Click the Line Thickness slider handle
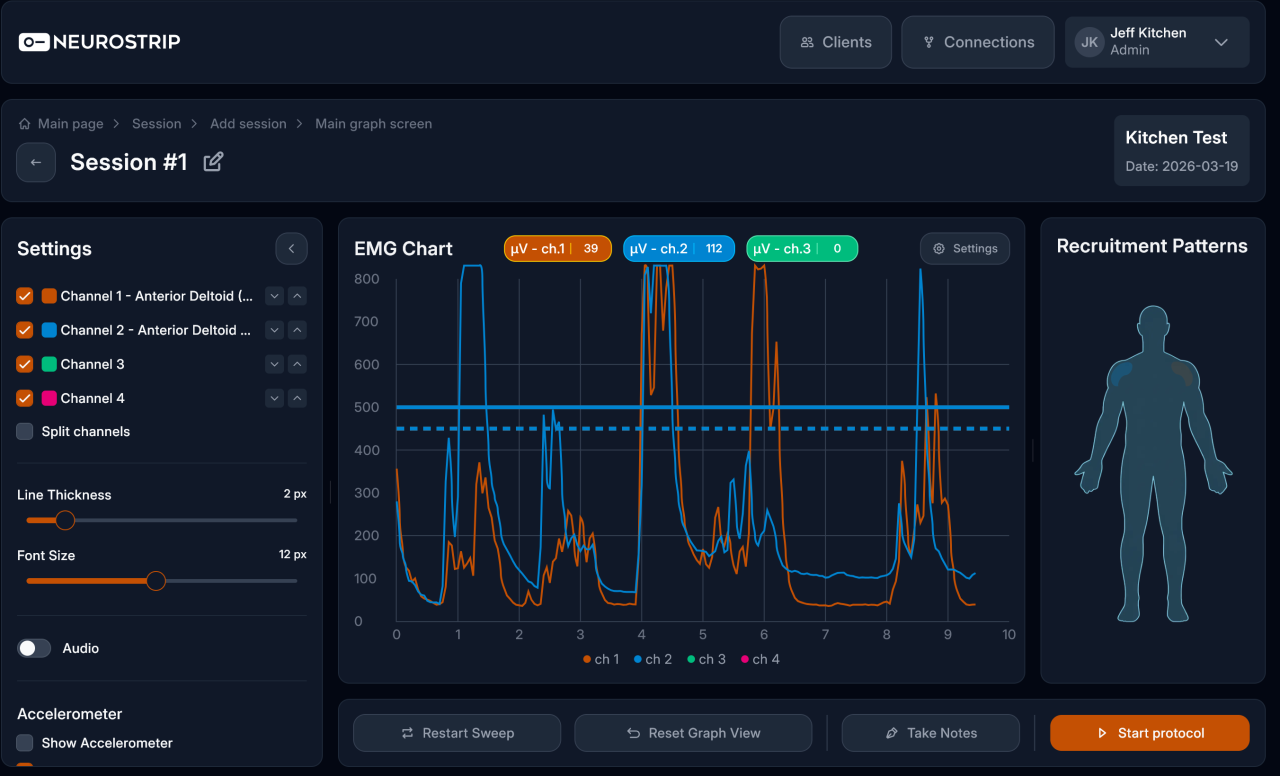Image resolution: width=1280 pixels, height=776 pixels. [65, 520]
